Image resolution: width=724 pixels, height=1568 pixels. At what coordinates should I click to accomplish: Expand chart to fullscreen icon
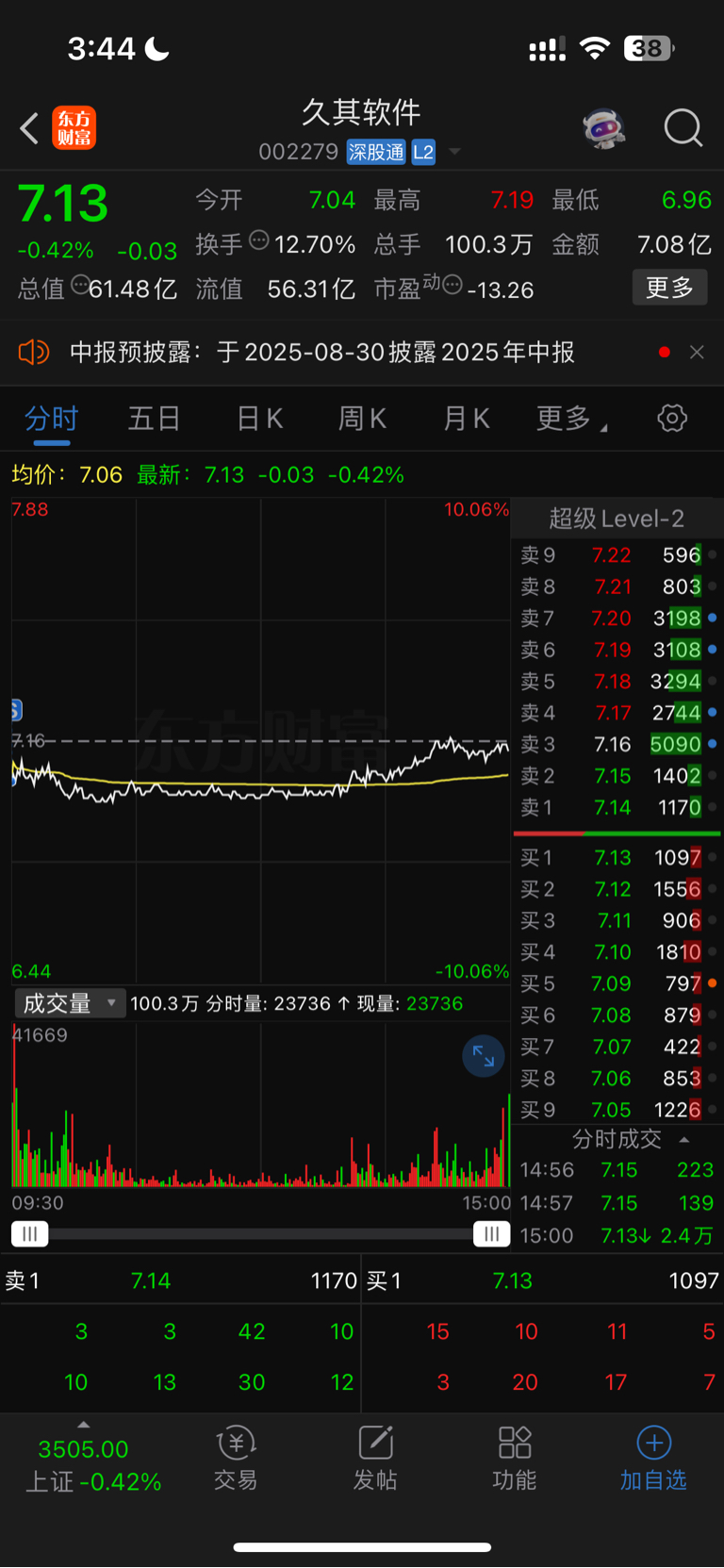point(484,1056)
